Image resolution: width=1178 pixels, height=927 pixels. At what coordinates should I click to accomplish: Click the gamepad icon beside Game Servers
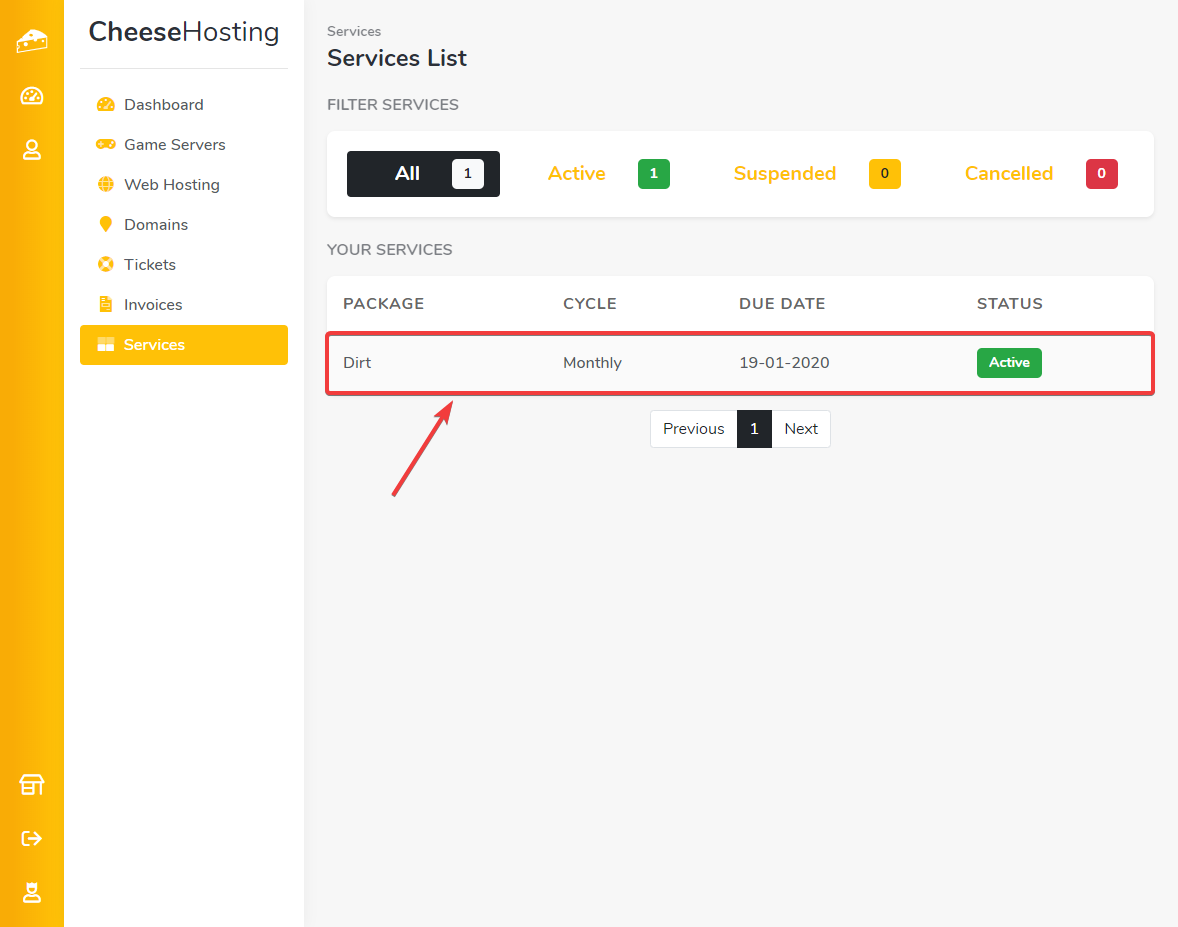coord(105,145)
